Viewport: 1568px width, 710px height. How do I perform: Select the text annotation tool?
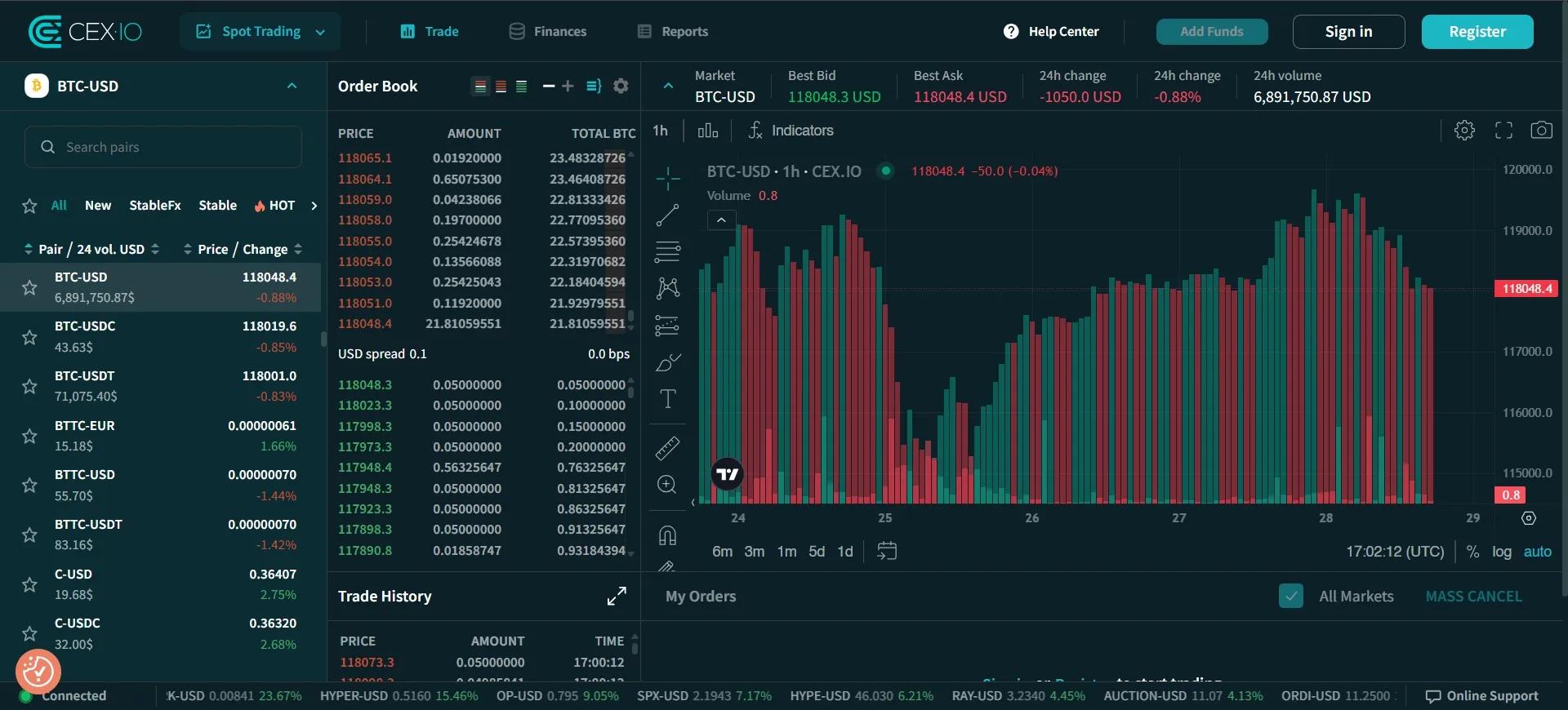667,398
